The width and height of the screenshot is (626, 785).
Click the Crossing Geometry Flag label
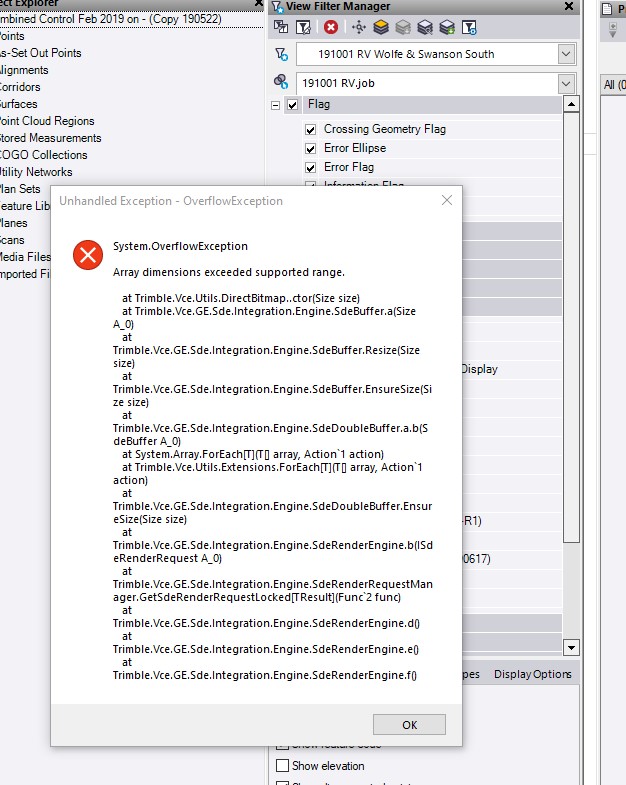coord(385,129)
